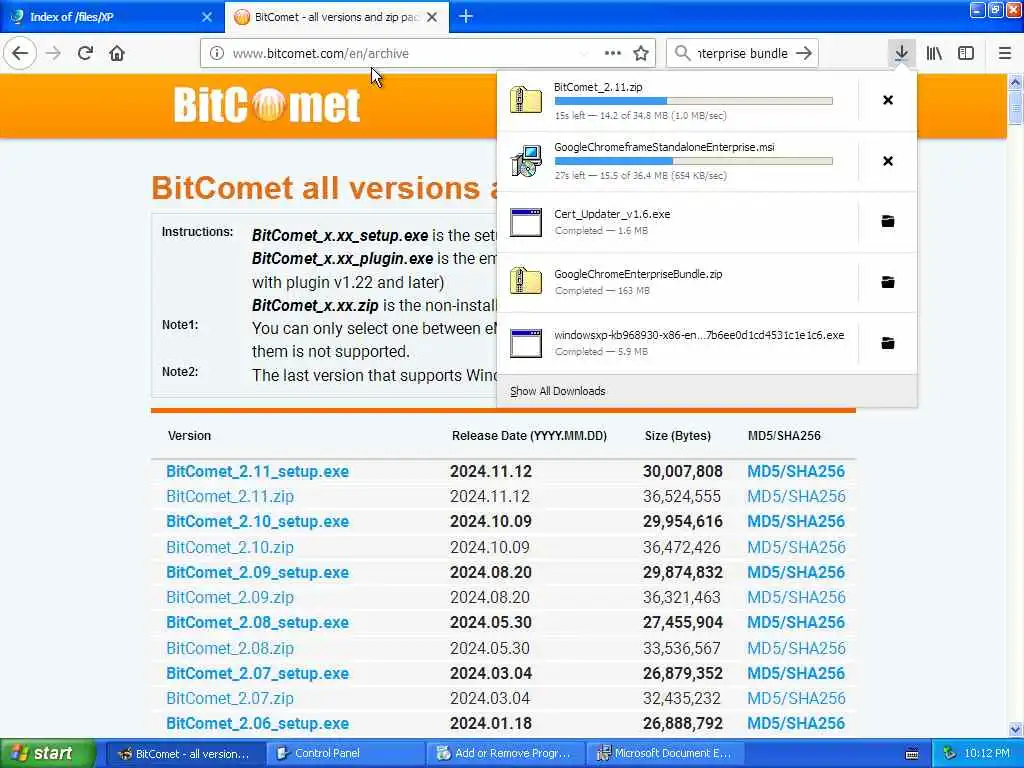Click the page's vertical scrollbar thumb
This screenshot has width=1024, height=768.
(x=1015, y=106)
